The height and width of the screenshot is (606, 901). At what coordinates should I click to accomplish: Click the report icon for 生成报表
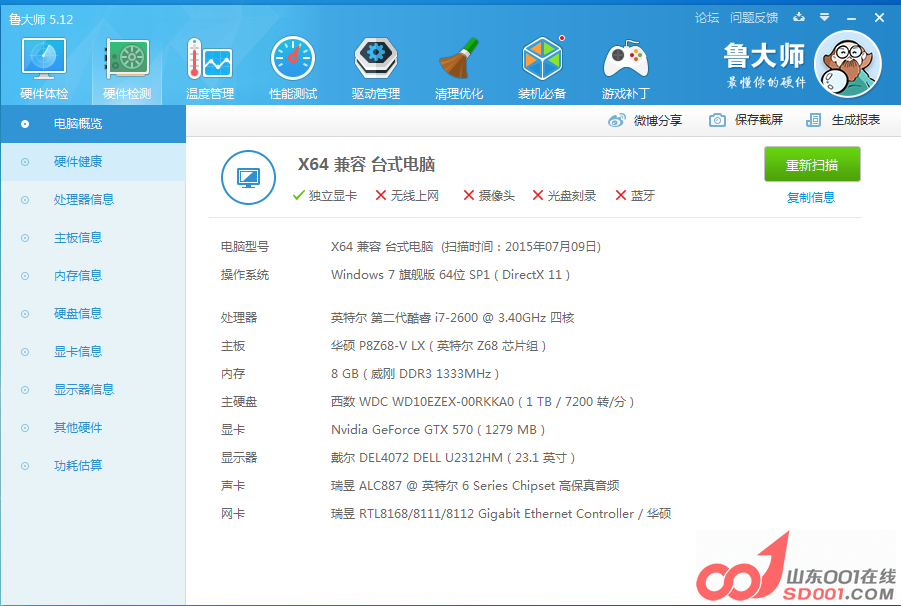click(x=813, y=120)
